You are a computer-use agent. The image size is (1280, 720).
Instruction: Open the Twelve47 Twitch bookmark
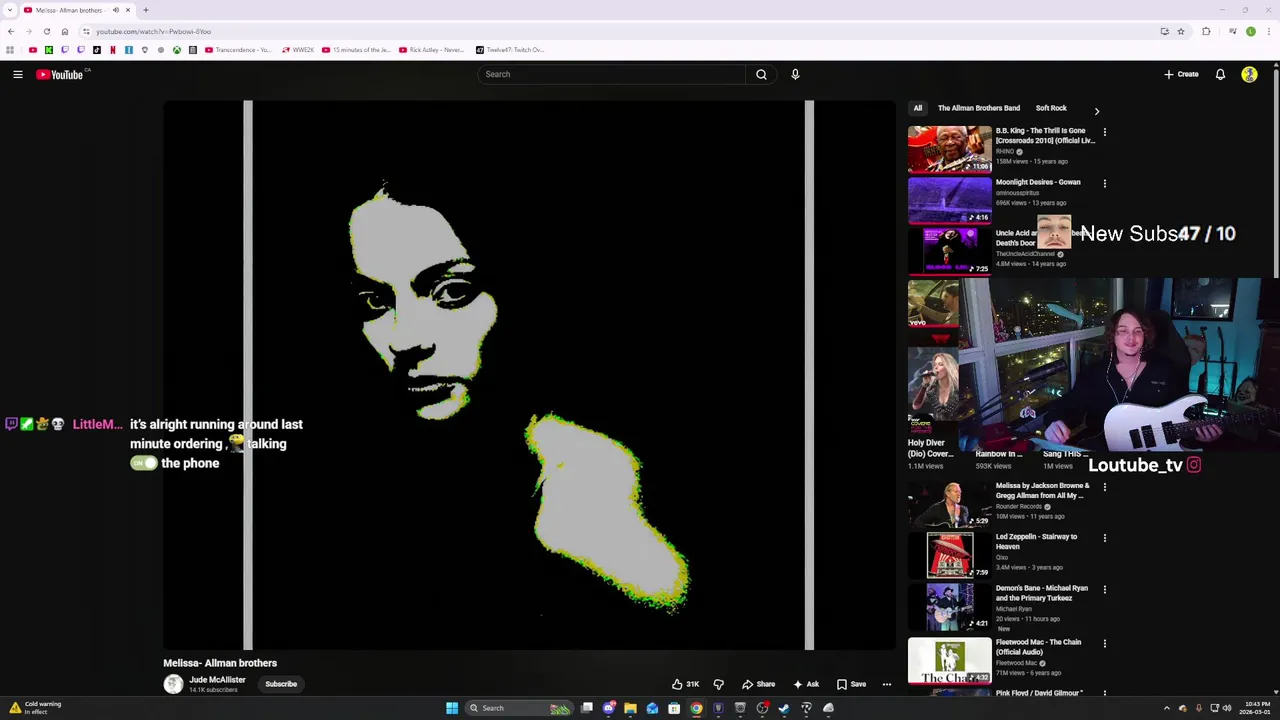point(510,50)
